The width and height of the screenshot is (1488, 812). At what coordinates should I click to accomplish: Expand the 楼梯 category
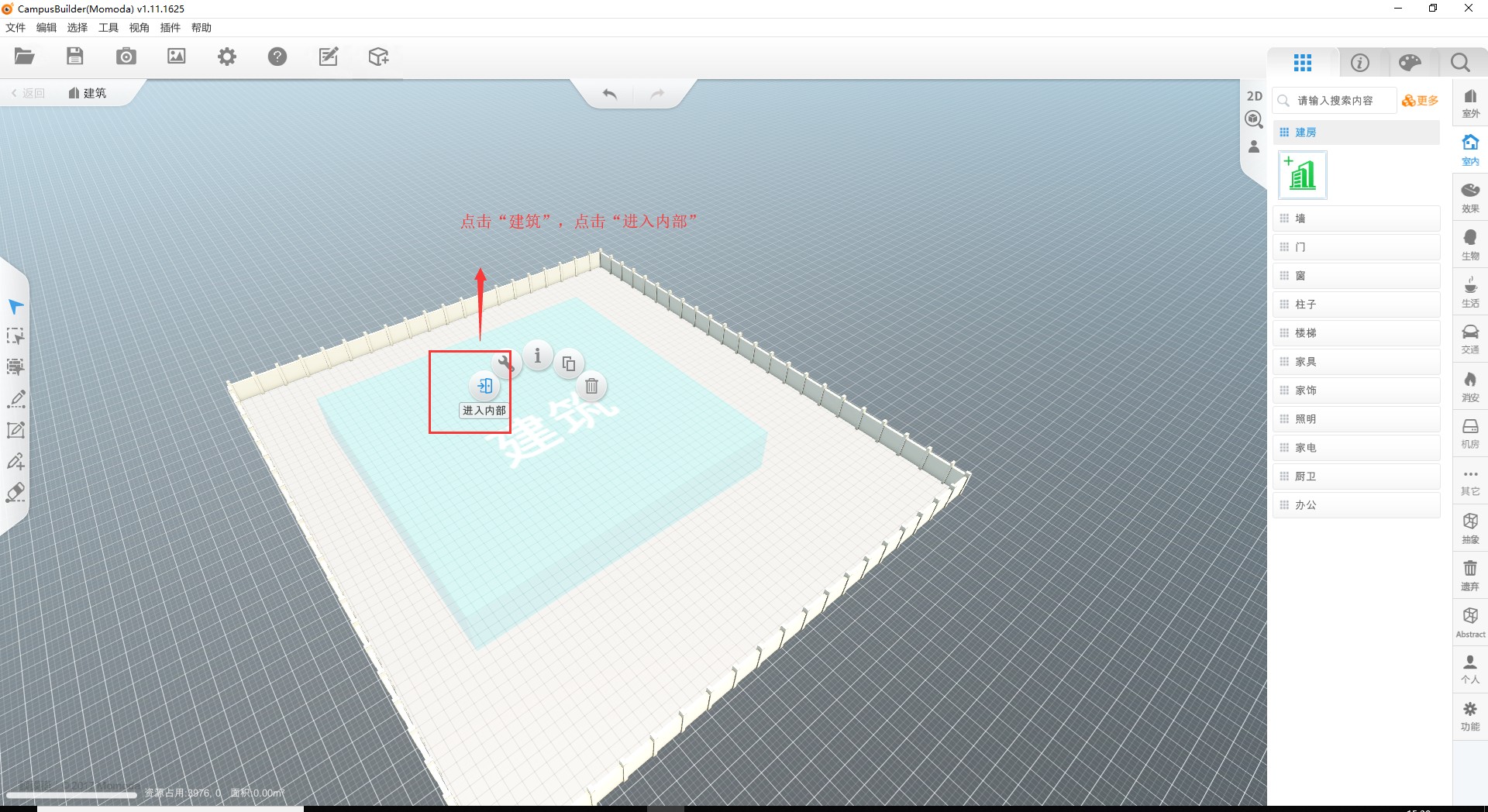(x=1356, y=333)
